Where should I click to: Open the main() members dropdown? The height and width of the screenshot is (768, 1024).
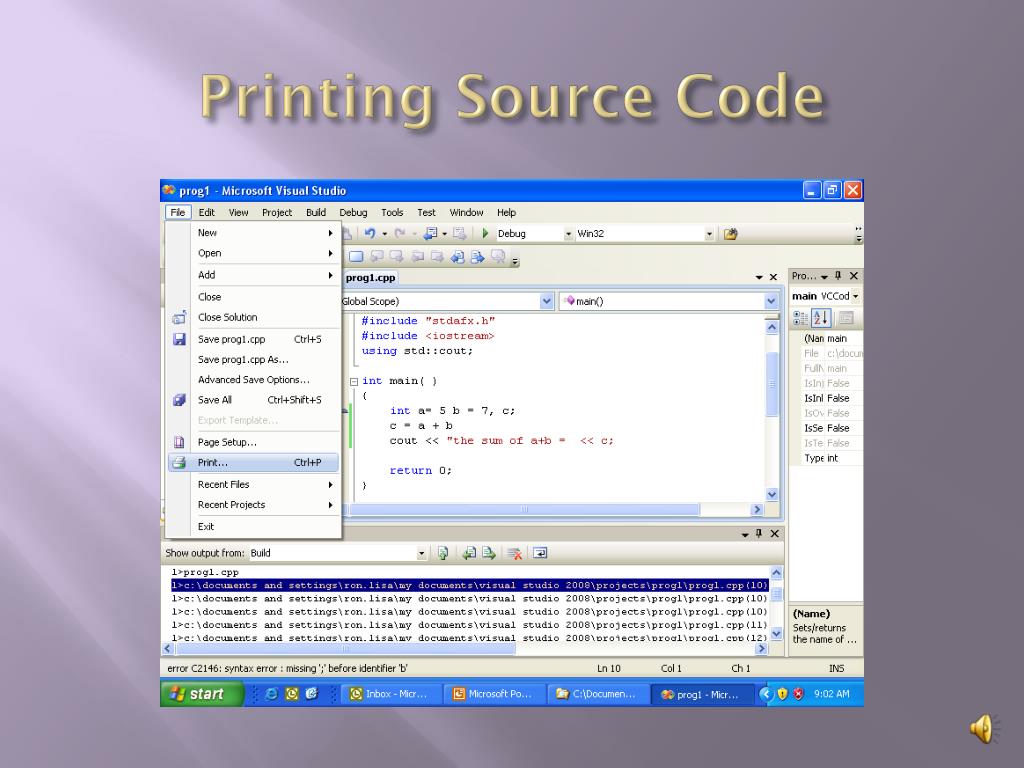point(771,301)
